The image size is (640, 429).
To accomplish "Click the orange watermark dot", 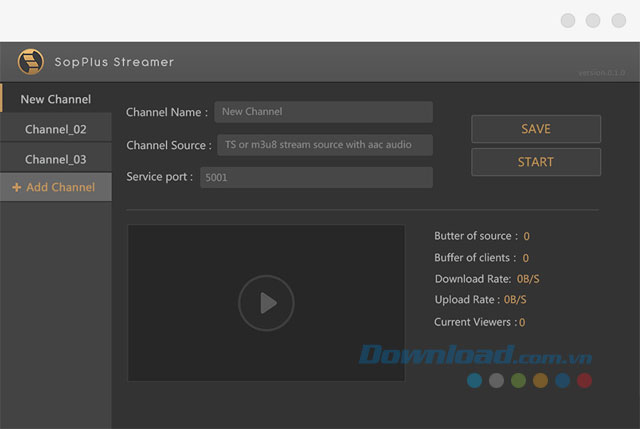I will pos(540,381).
